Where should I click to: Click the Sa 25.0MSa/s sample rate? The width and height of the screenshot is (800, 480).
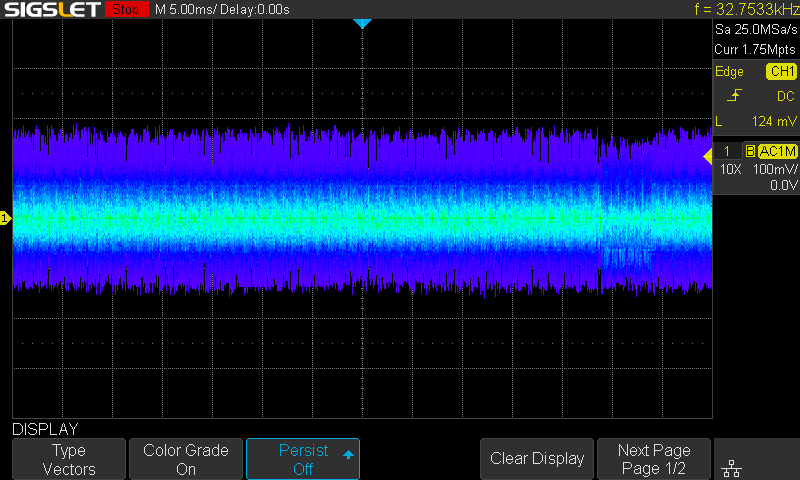(x=756, y=30)
